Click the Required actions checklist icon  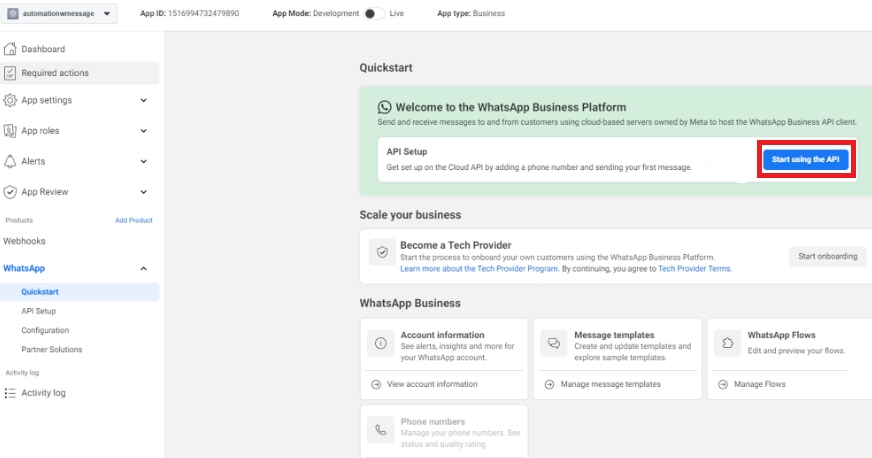[10, 73]
